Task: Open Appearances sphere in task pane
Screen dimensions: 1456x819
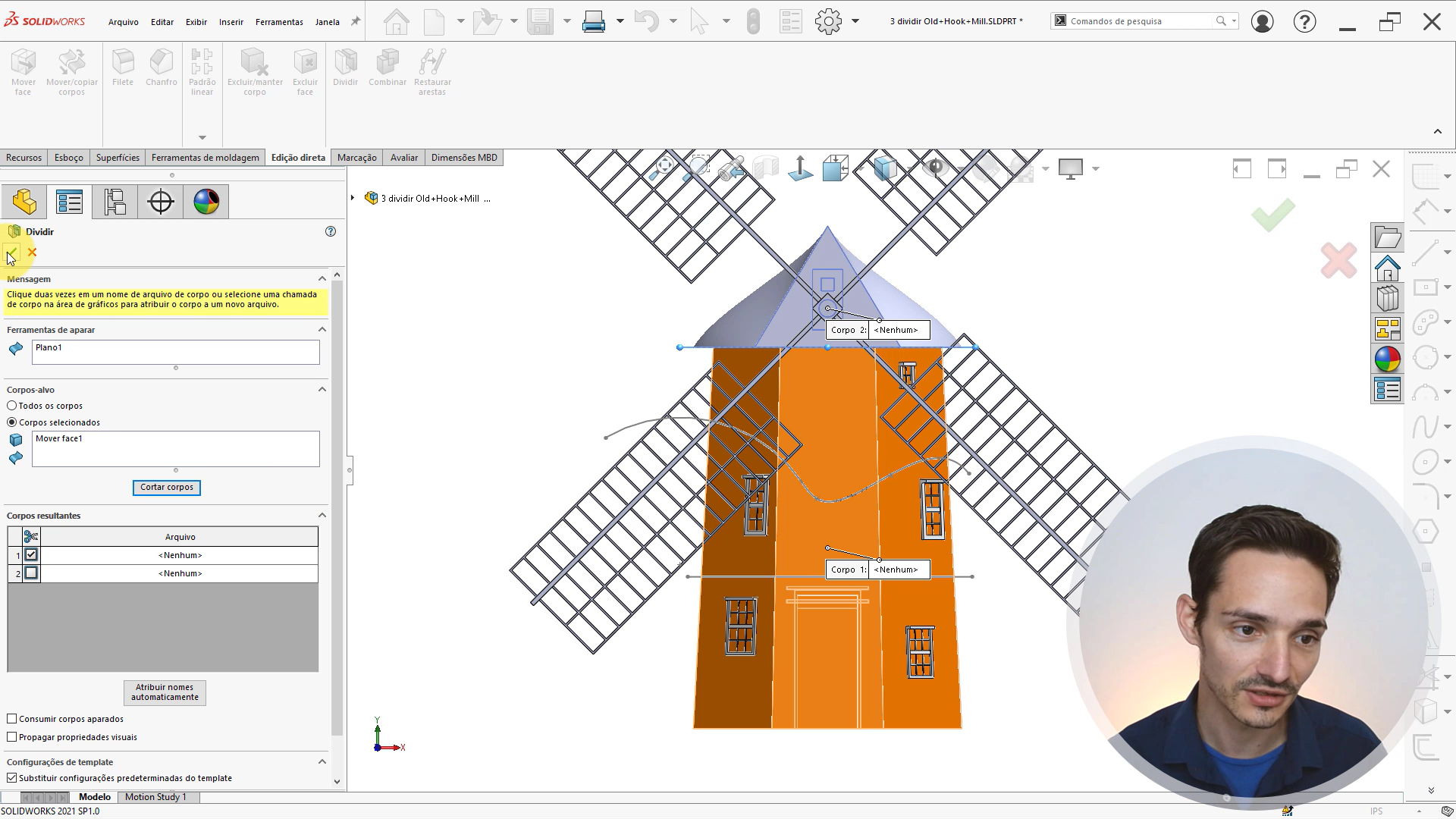Action: [1387, 359]
